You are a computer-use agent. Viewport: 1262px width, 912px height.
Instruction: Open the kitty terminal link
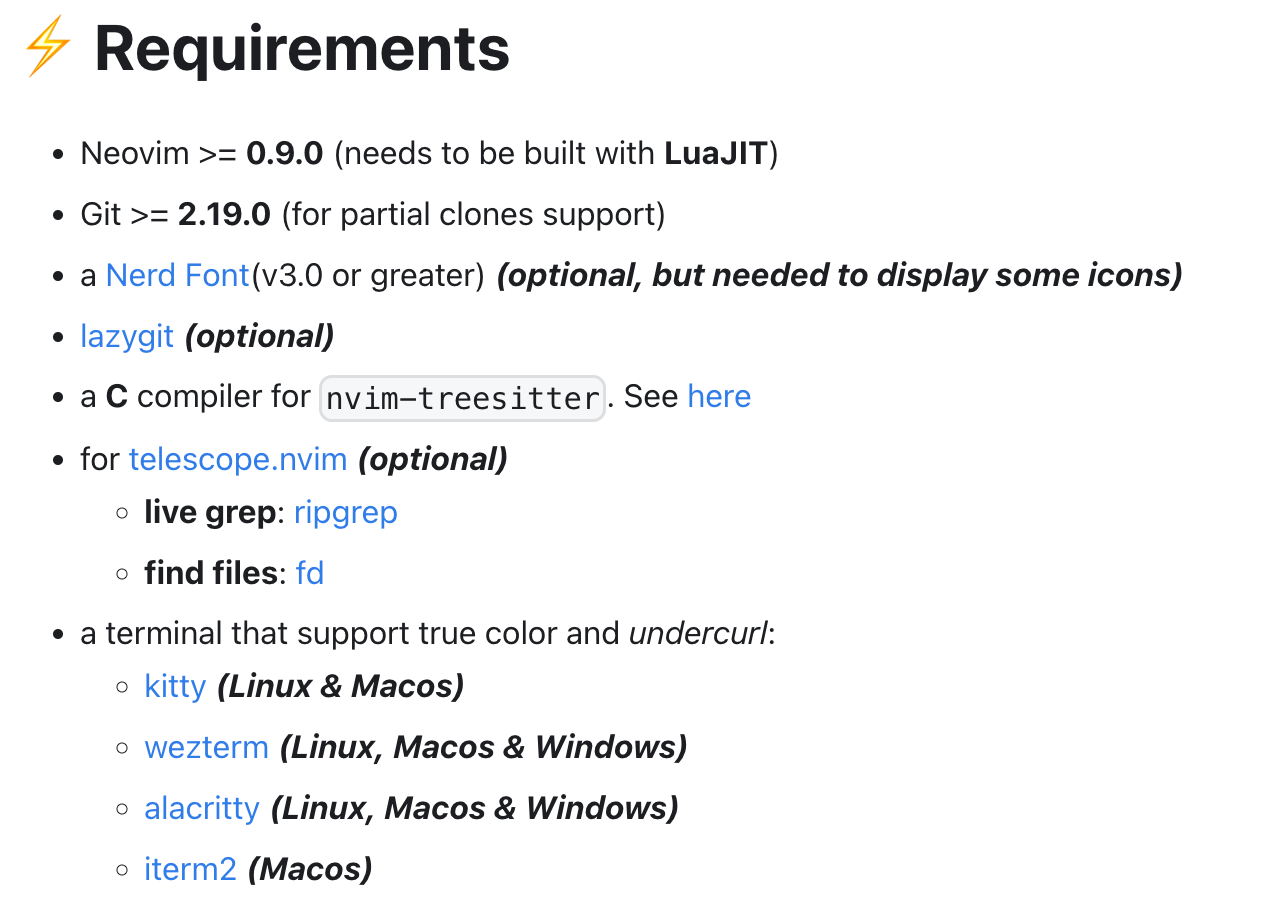click(x=175, y=687)
